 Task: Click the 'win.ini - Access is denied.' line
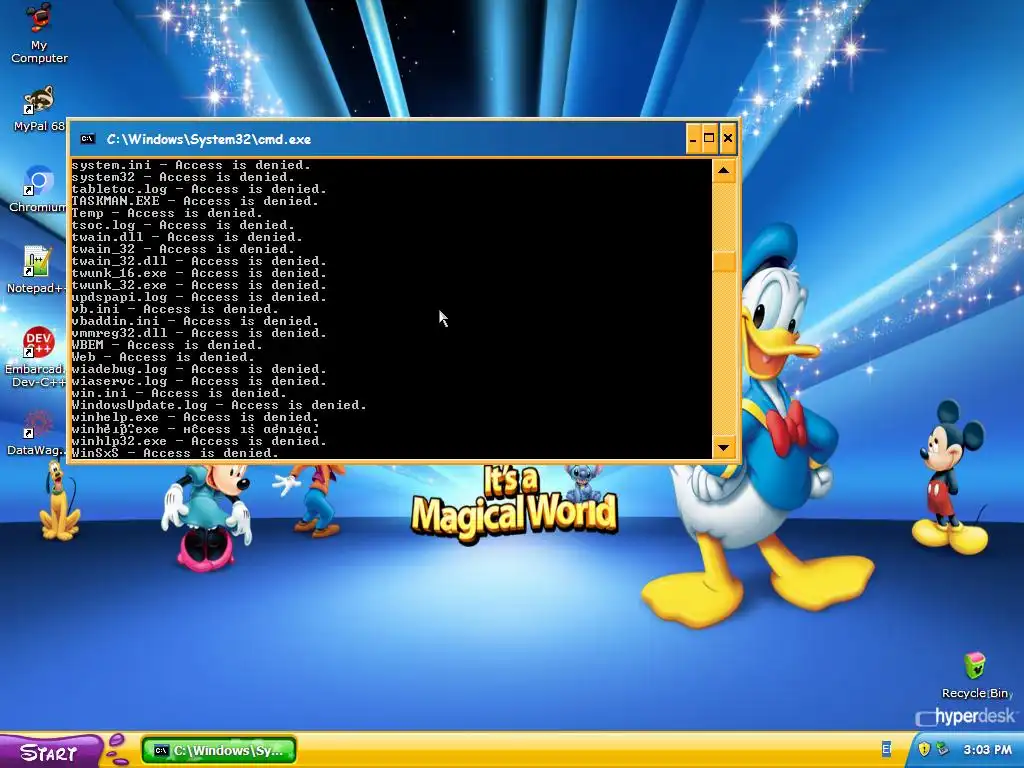[180, 393]
